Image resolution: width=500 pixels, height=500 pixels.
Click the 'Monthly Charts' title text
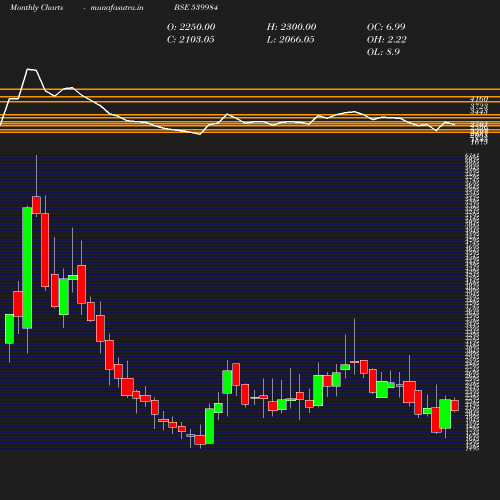pos(36,7)
